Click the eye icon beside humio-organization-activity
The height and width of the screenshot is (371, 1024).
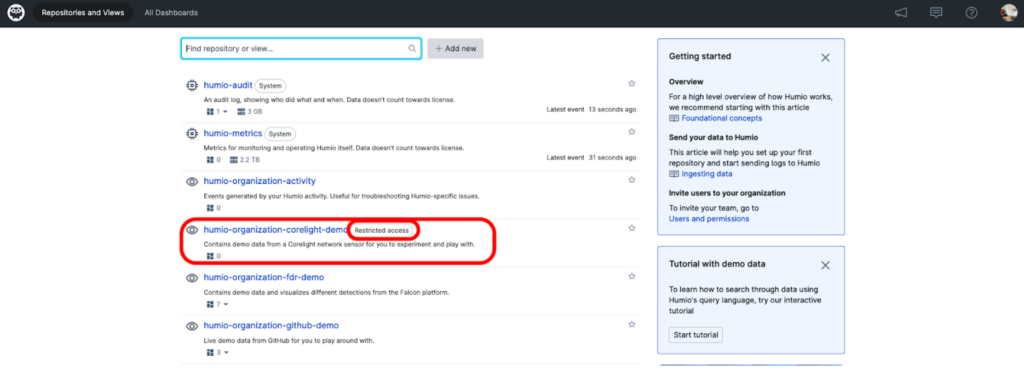pyautogui.click(x=191, y=181)
